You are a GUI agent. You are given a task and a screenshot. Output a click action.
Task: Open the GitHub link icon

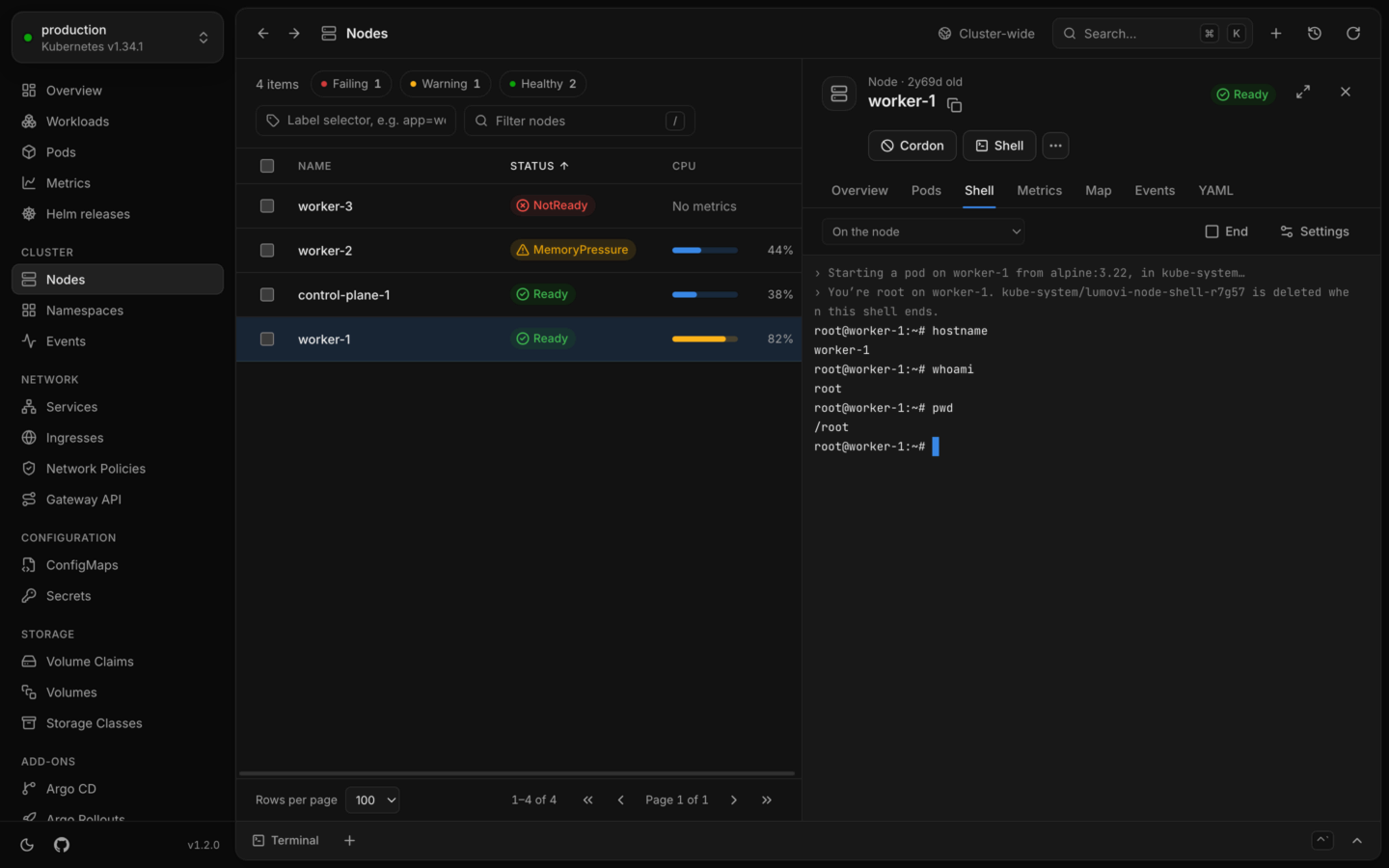[62, 845]
